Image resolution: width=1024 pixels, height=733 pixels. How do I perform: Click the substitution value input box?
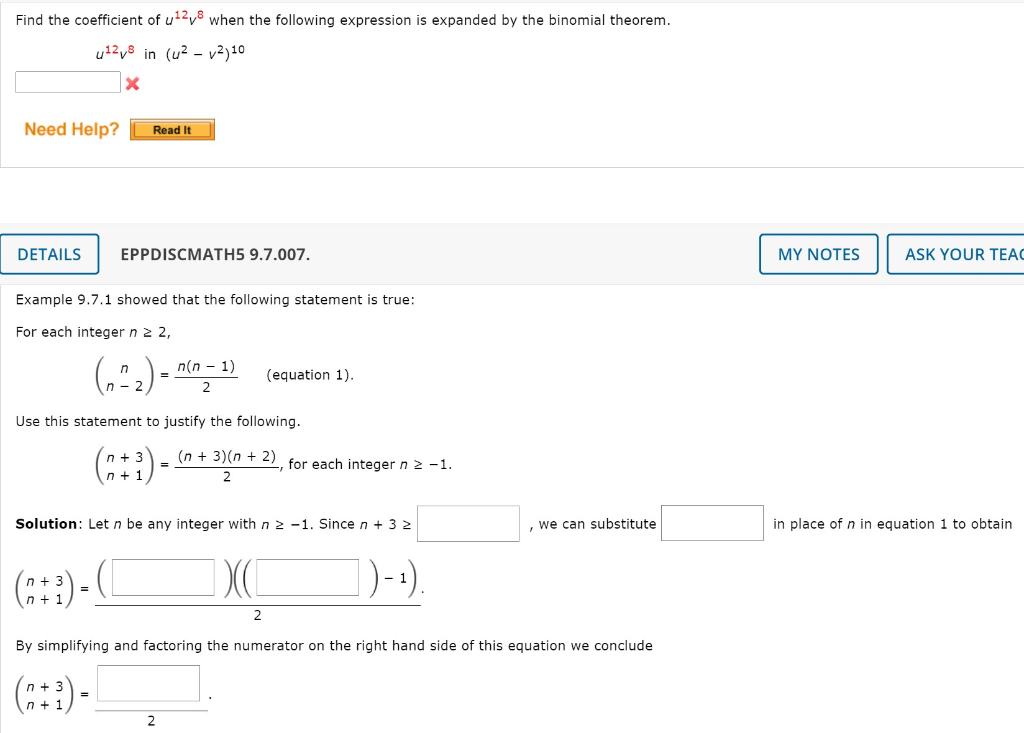tap(712, 522)
